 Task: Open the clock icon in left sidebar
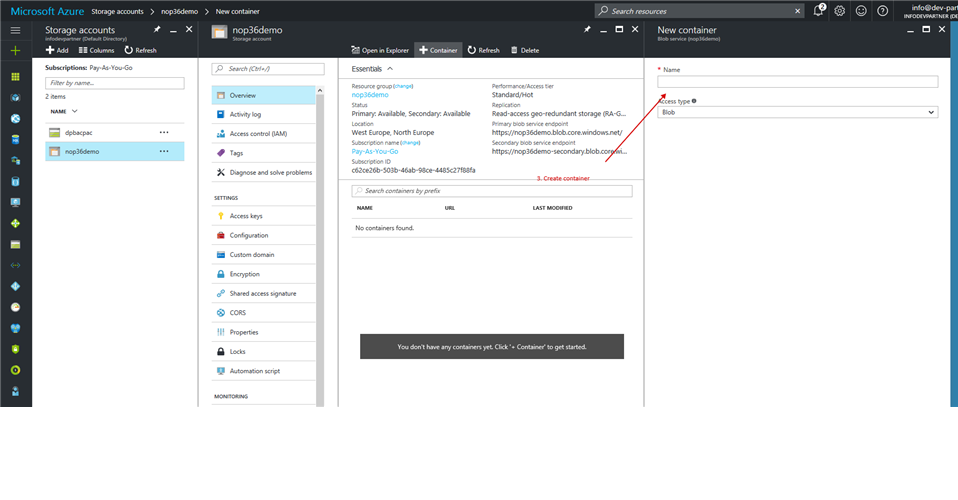tap(15, 307)
